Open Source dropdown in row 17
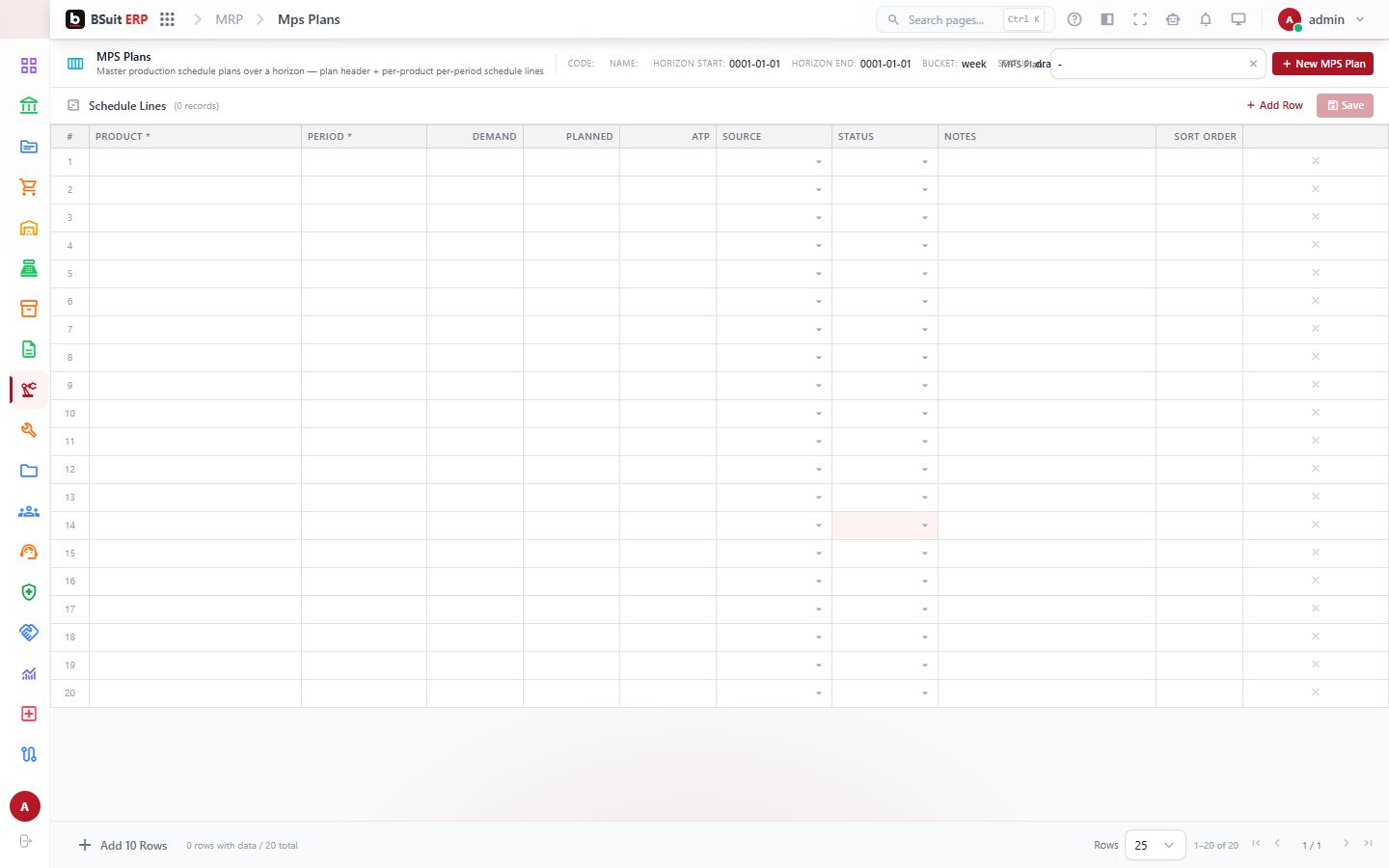Screen dimensions: 1389x868 click(x=818, y=610)
